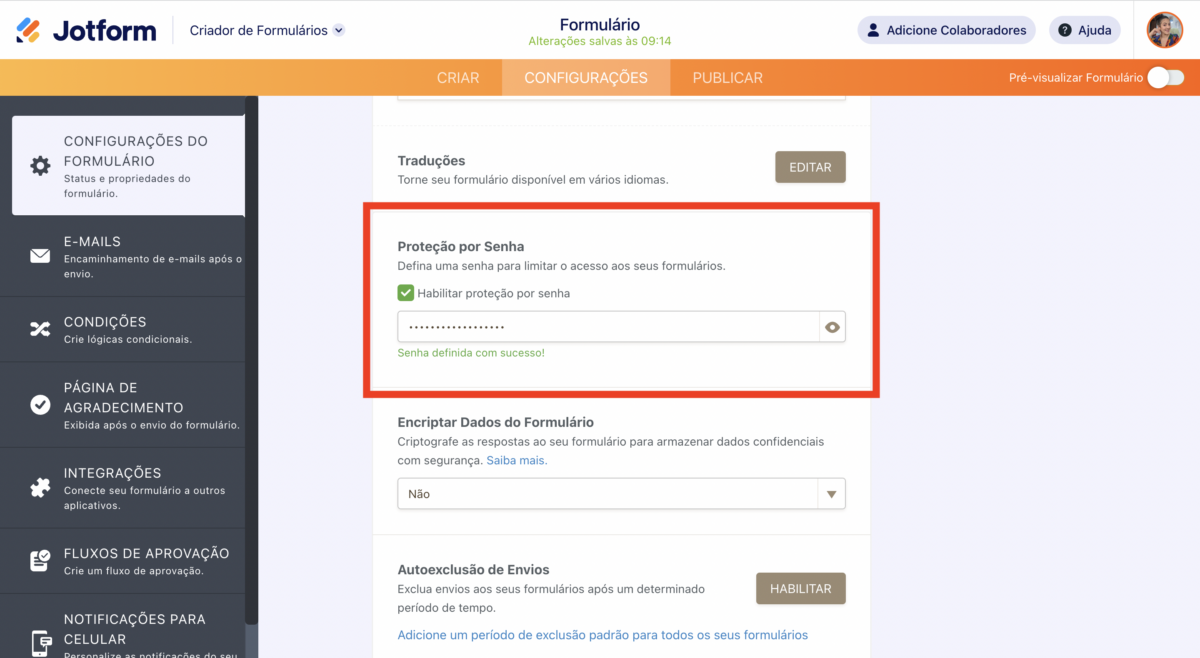The height and width of the screenshot is (658, 1200).
Task: Open the user profile avatar
Action: click(1164, 30)
